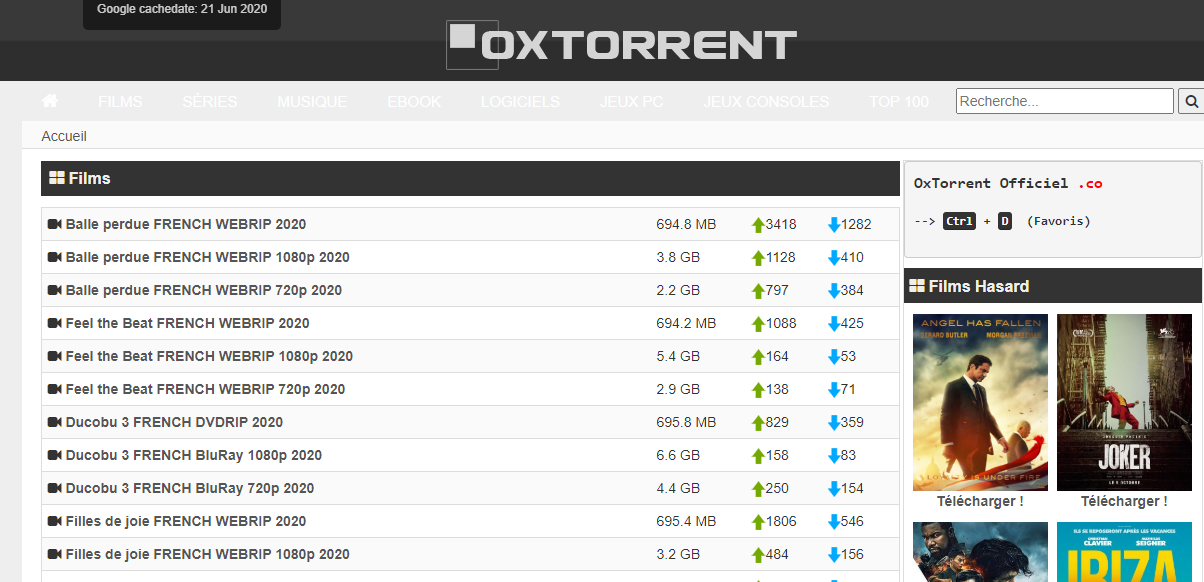
Task: Open Balle perdue FRENCH WEBRIP 1080p 2020
Action: point(208,257)
